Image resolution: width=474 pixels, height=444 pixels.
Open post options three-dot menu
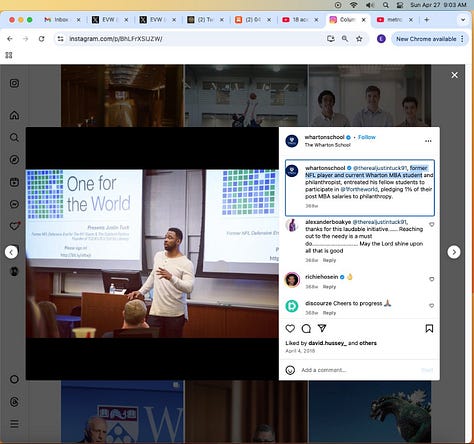point(428,141)
